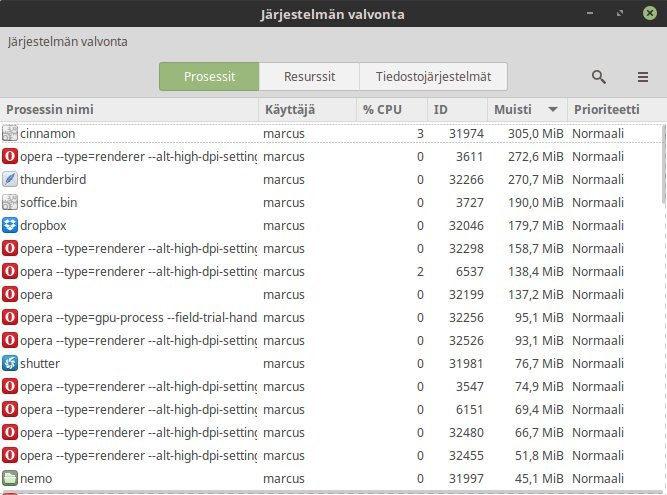Click Opera icon of process ID 6151
667x495 pixels.
[10, 409]
